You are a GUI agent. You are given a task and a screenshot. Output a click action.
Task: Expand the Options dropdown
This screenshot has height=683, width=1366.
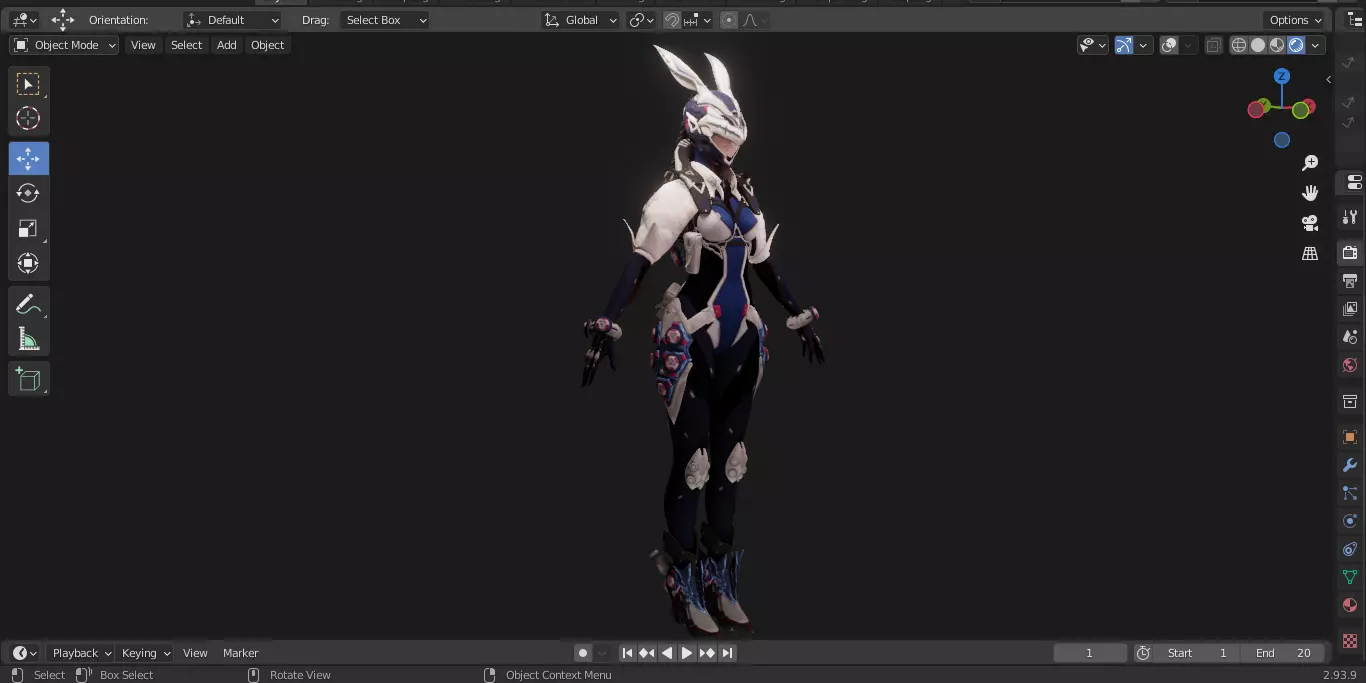(1296, 20)
